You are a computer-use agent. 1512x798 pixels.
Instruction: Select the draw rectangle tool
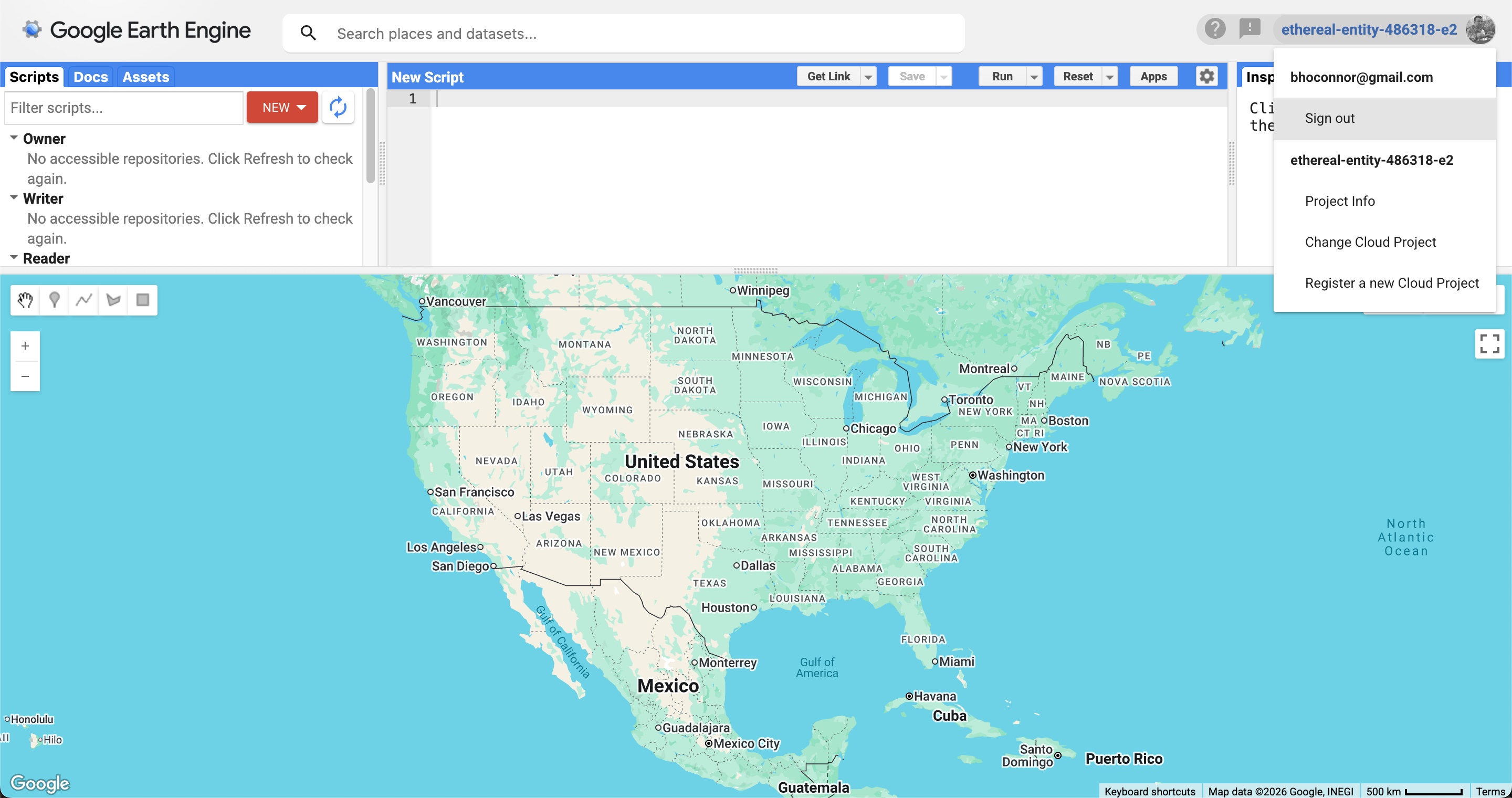tap(143, 300)
